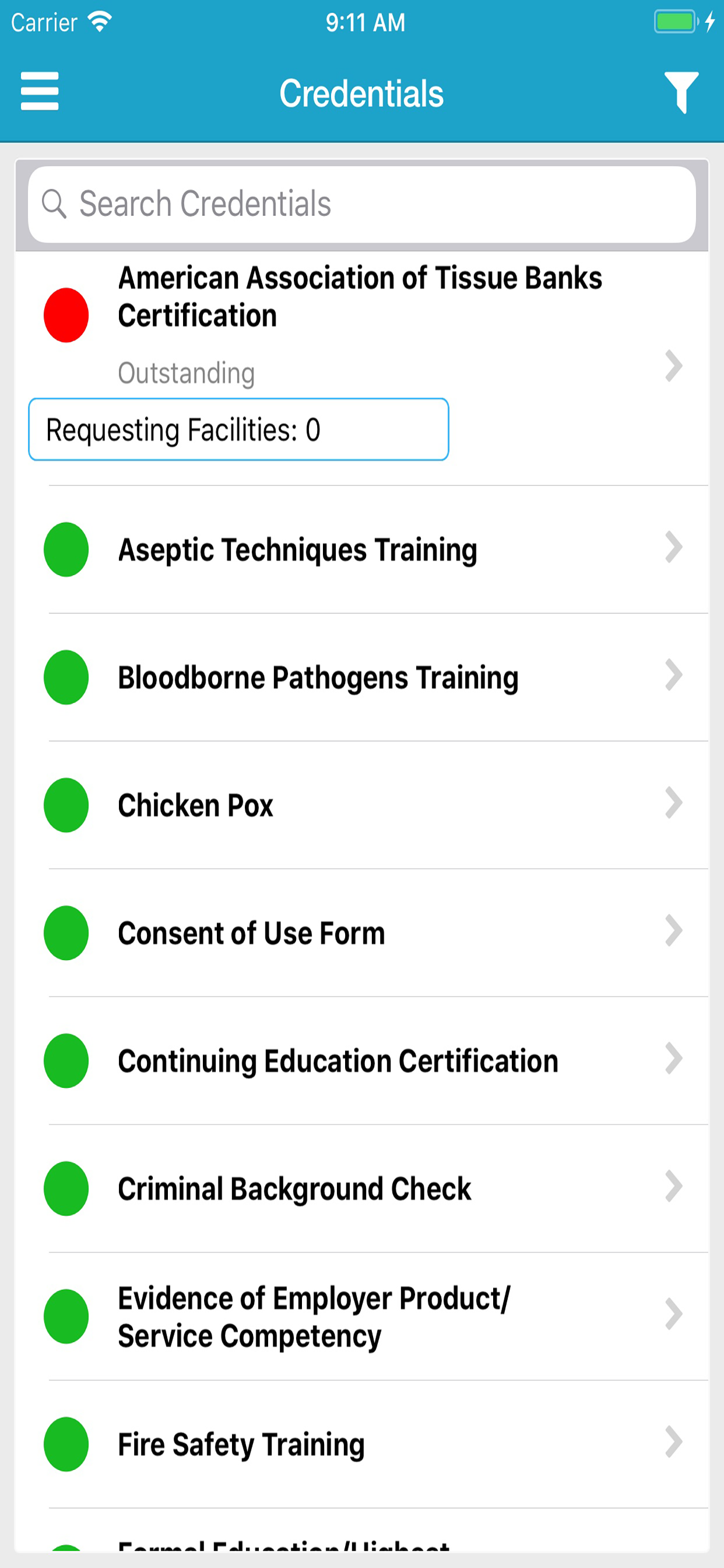724x1568 pixels.
Task: Expand the Consent of Use Form chevron
Action: 673,930
